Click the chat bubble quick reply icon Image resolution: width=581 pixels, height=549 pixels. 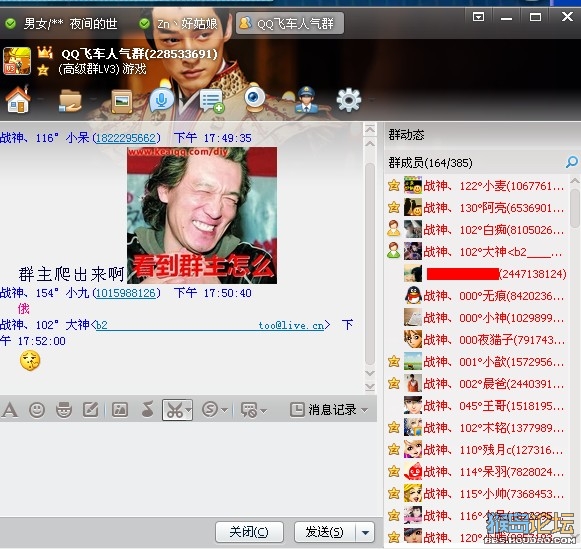(249, 410)
